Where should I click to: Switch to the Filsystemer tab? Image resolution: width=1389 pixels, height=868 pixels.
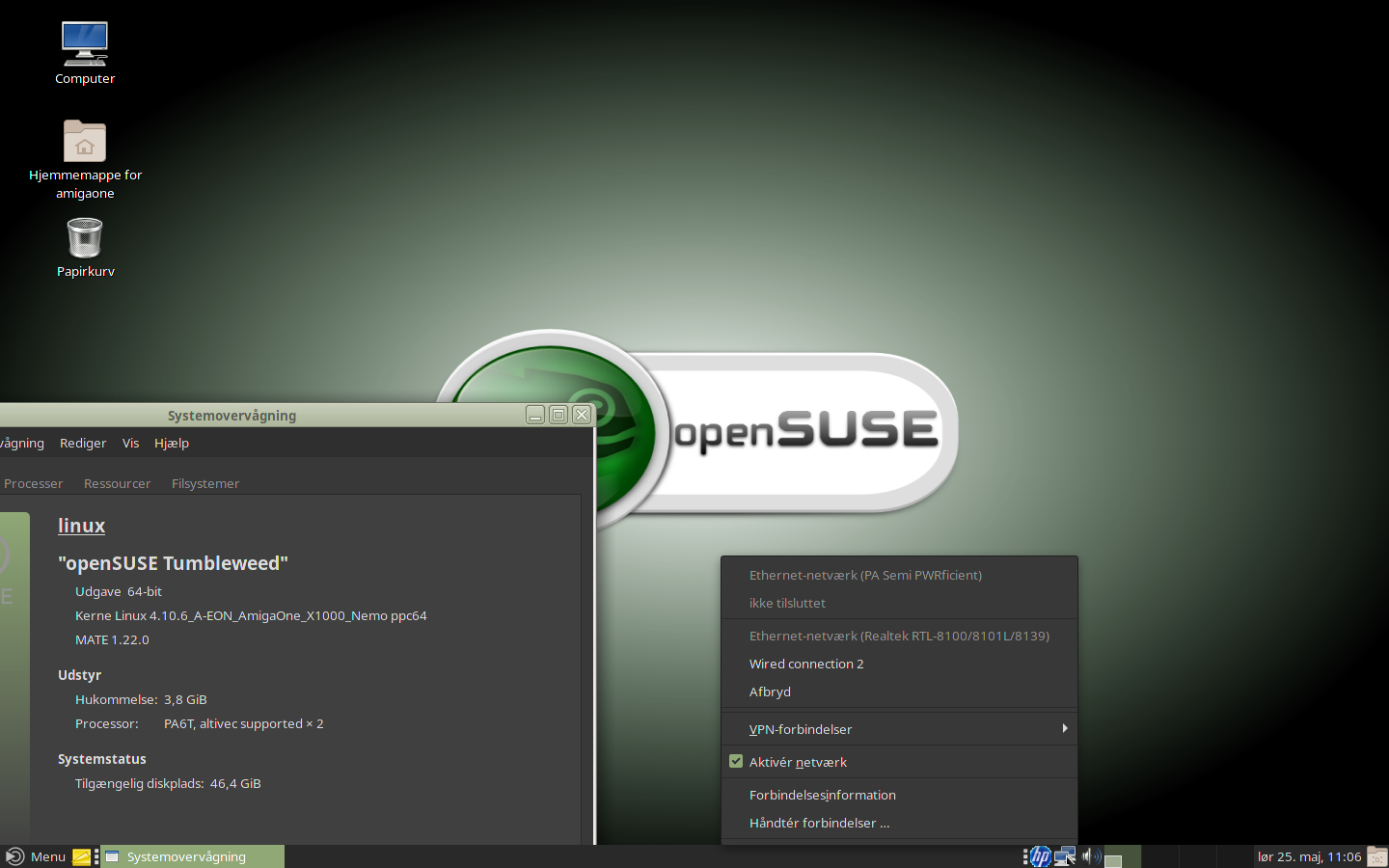(x=205, y=483)
